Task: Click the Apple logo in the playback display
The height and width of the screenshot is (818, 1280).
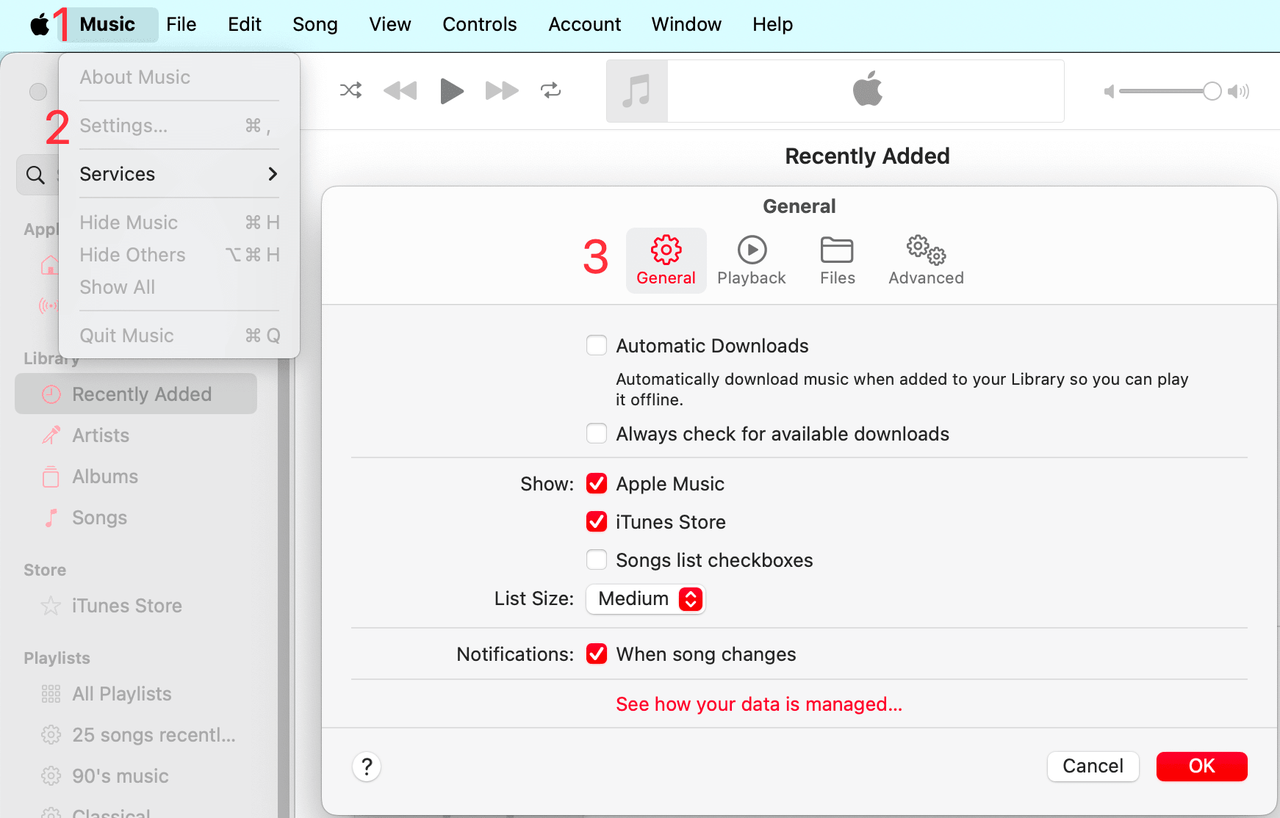Action: coord(867,90)
